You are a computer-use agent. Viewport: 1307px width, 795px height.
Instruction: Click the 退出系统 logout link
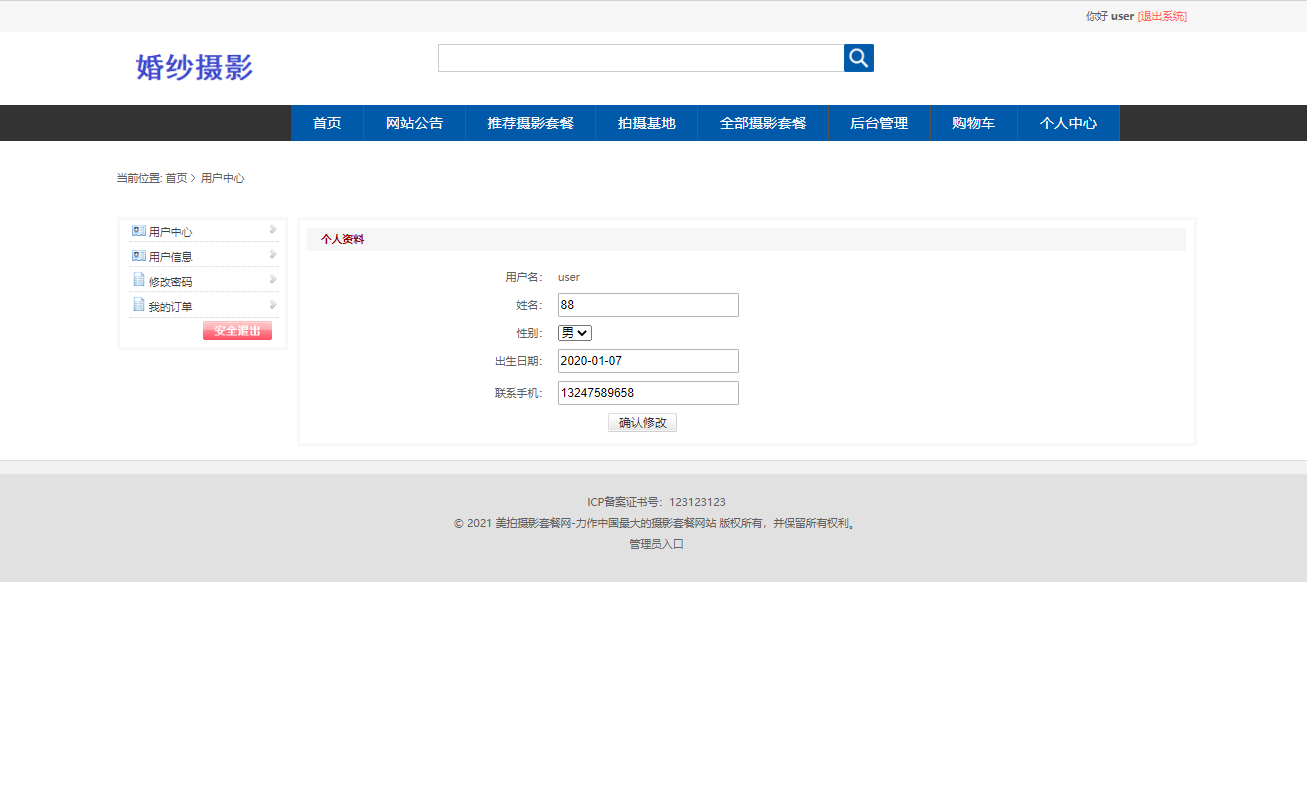[x=1162, y=16]
